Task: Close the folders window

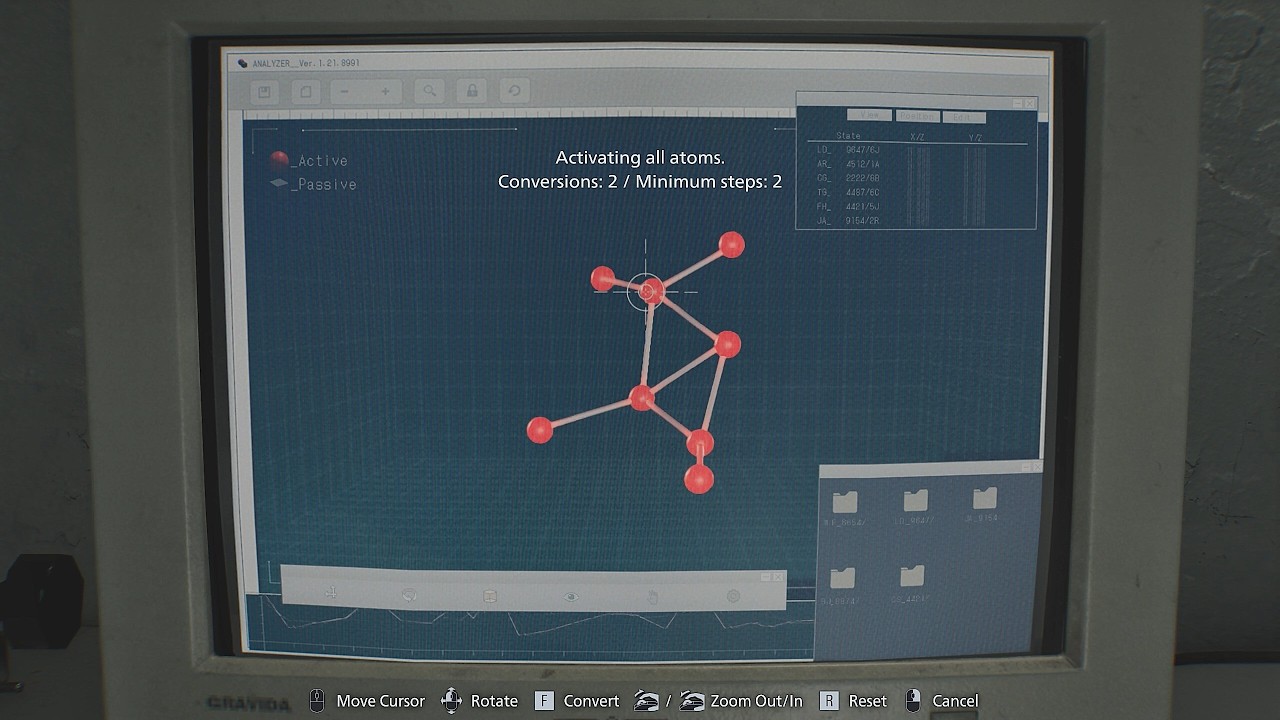Action: pyautogui.click(x=1036, y=466)
